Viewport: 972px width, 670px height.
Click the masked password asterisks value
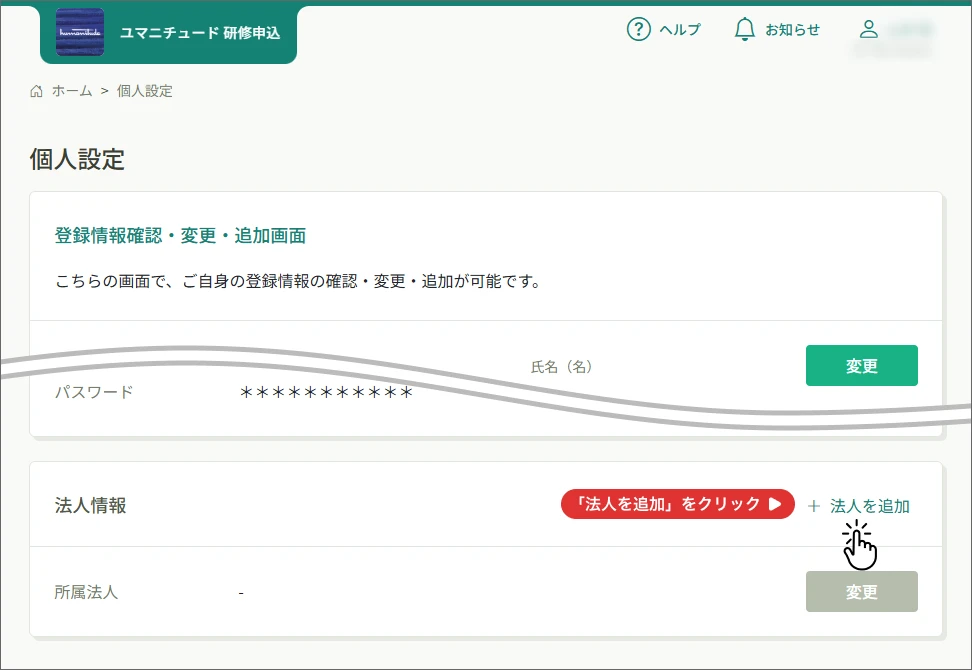327,393
